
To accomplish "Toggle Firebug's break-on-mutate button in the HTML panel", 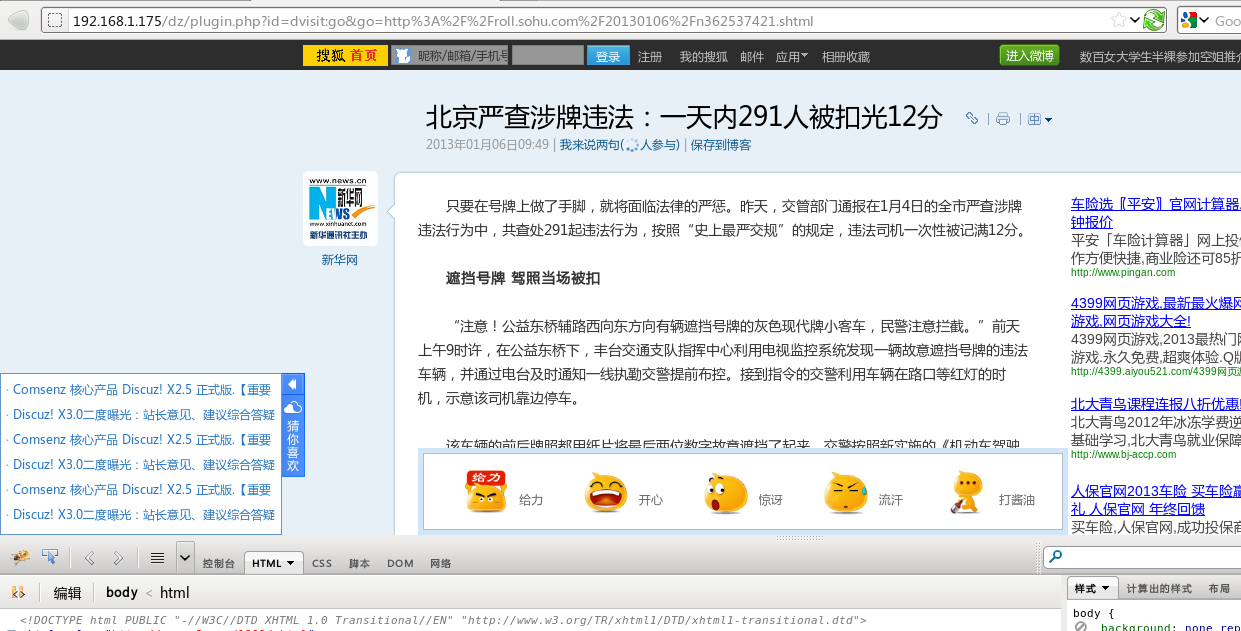I will pyautogui.click(x=18, y=593).
